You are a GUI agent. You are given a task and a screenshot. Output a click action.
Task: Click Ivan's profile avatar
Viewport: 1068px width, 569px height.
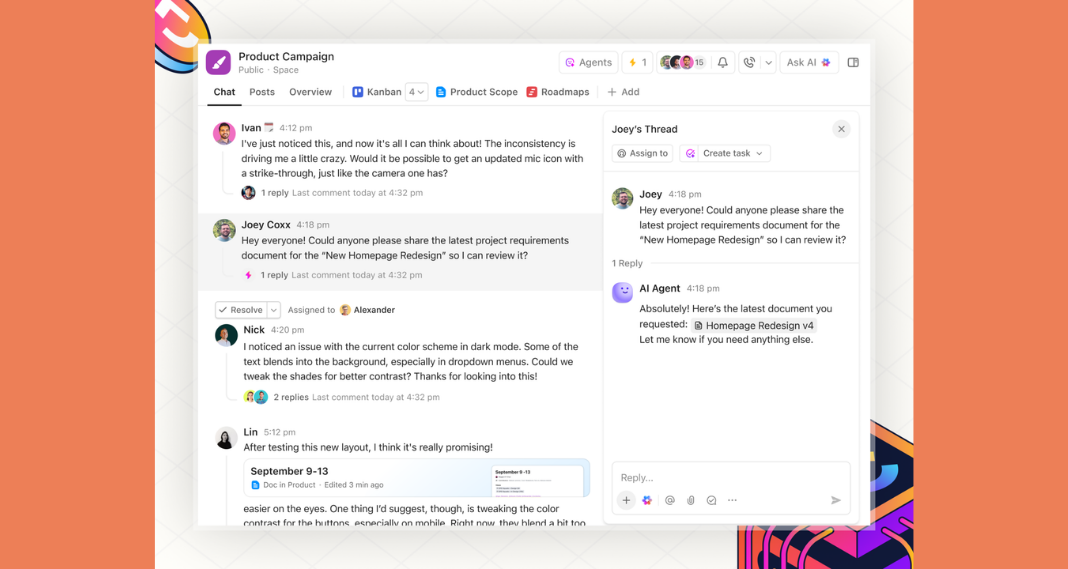pyautogui.click(x=224, y=133)
